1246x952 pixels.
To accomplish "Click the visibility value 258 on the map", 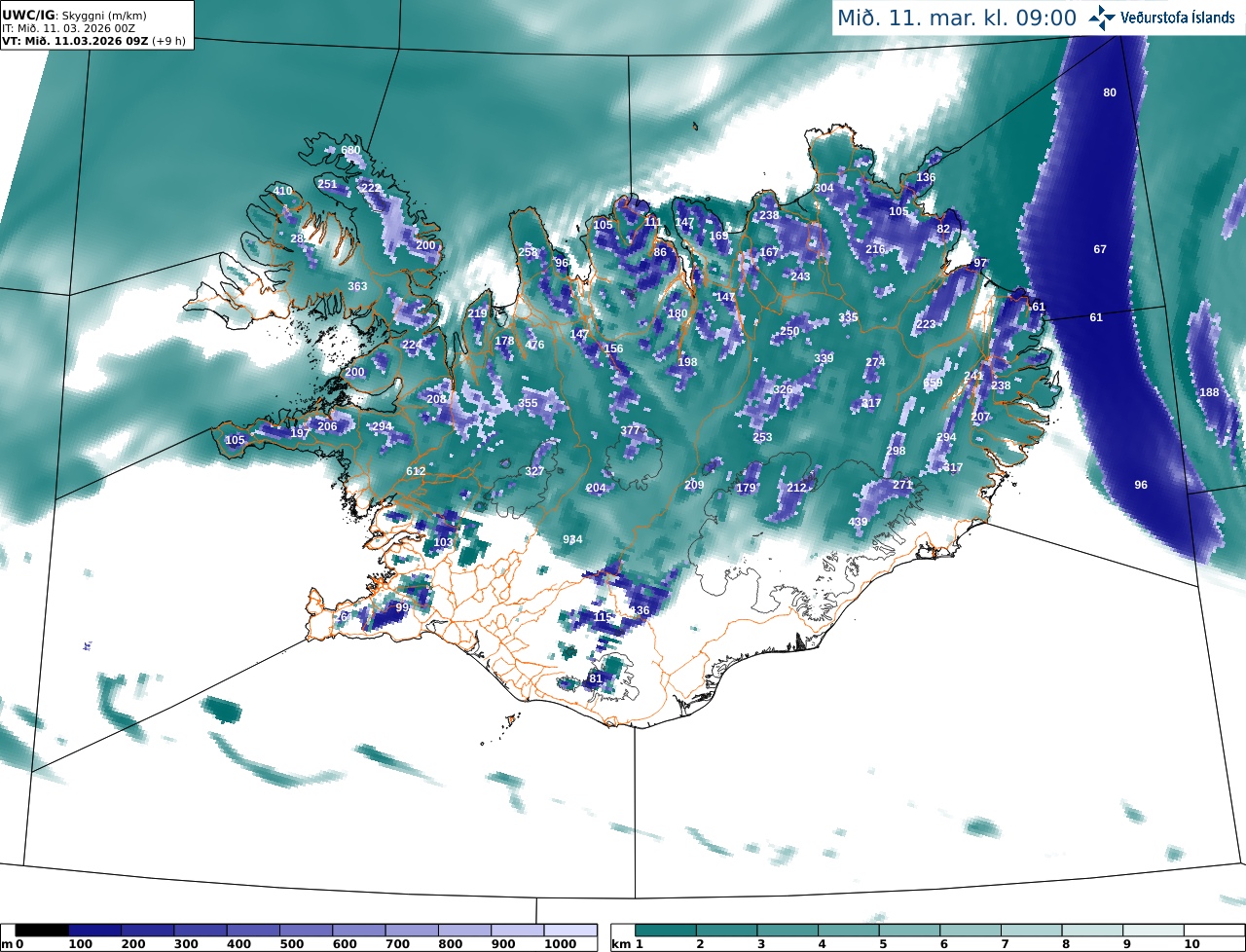I will 528,252.
